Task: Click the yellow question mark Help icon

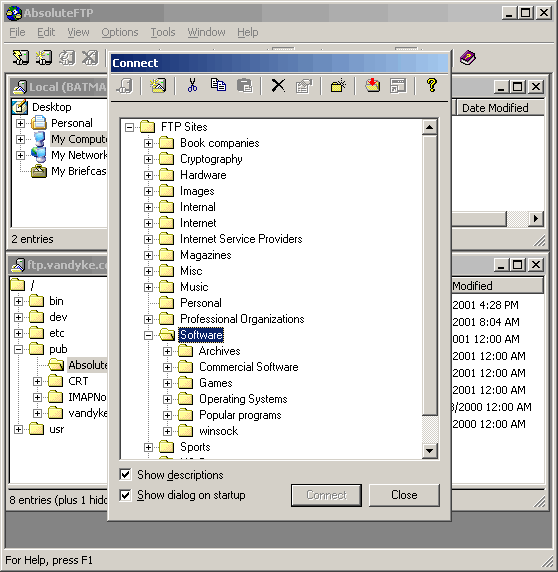Action: point(432,85)
